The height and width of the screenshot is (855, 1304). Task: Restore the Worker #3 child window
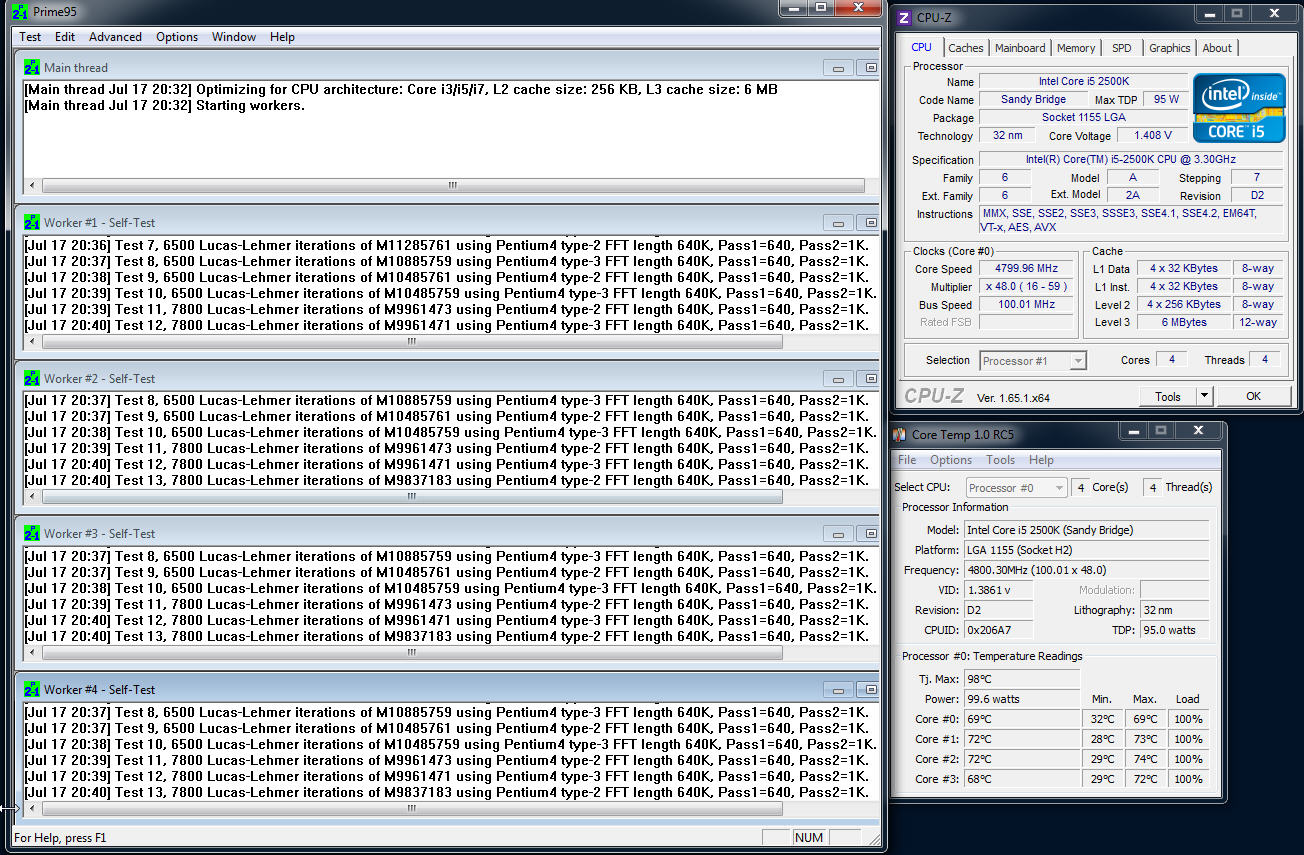pos(870,534)
